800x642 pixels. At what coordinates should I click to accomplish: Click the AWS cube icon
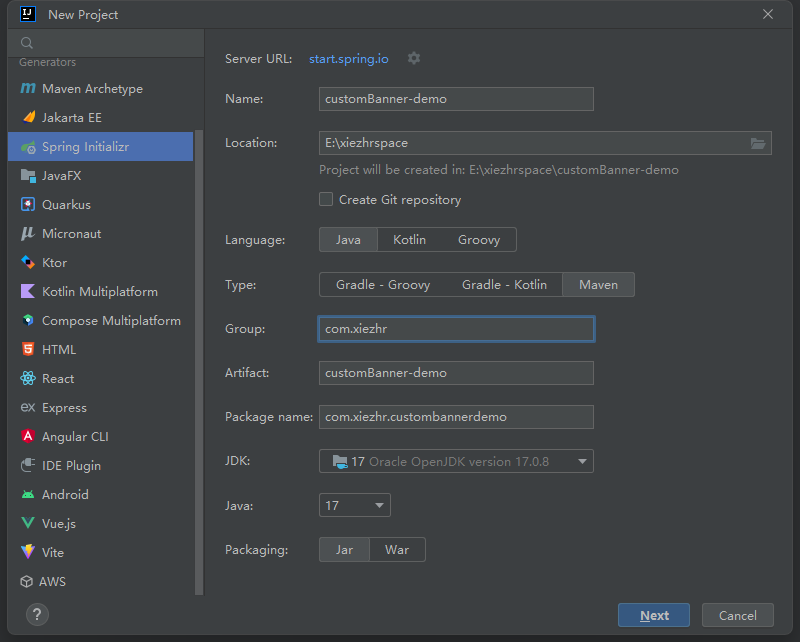[x=27, y=581]
